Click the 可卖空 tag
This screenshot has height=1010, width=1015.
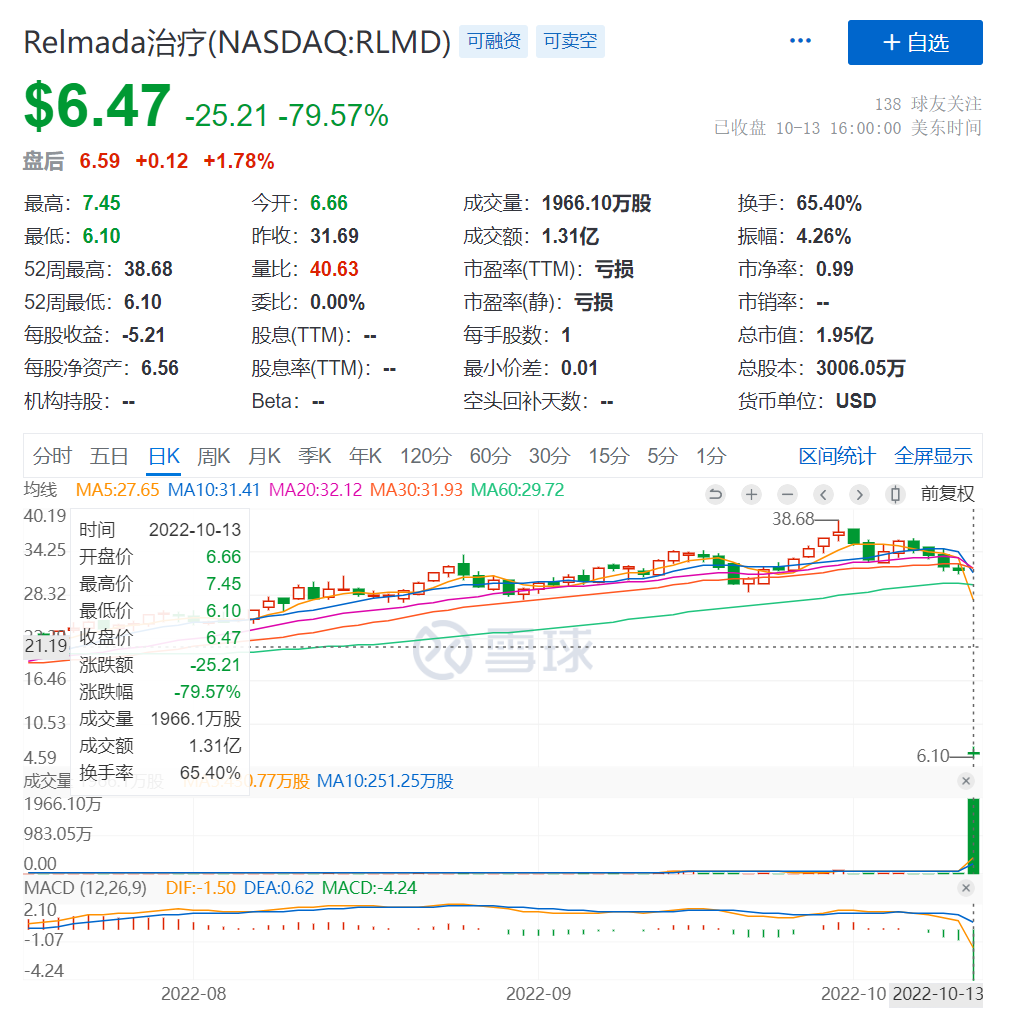pos(570,41)
